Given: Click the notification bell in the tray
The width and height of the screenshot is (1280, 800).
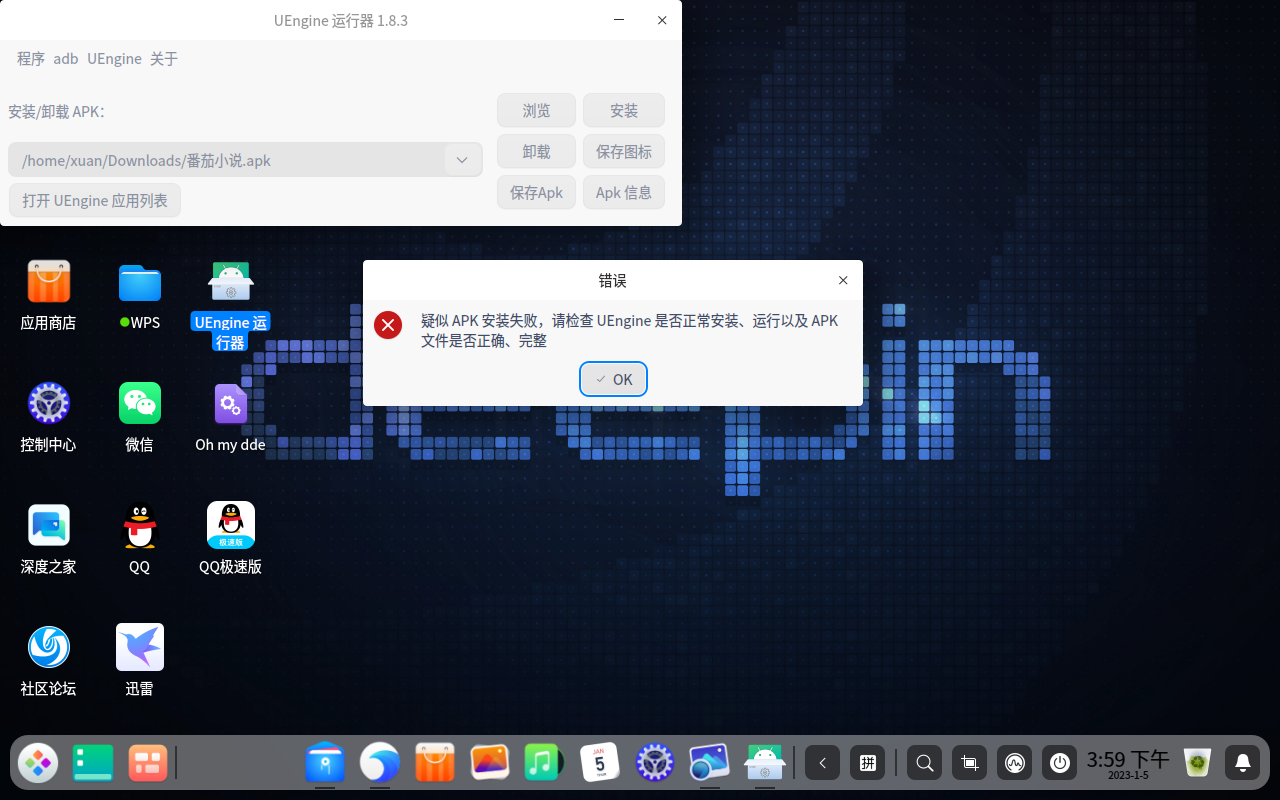Looking at the screenshot, I should (1241, 762).
